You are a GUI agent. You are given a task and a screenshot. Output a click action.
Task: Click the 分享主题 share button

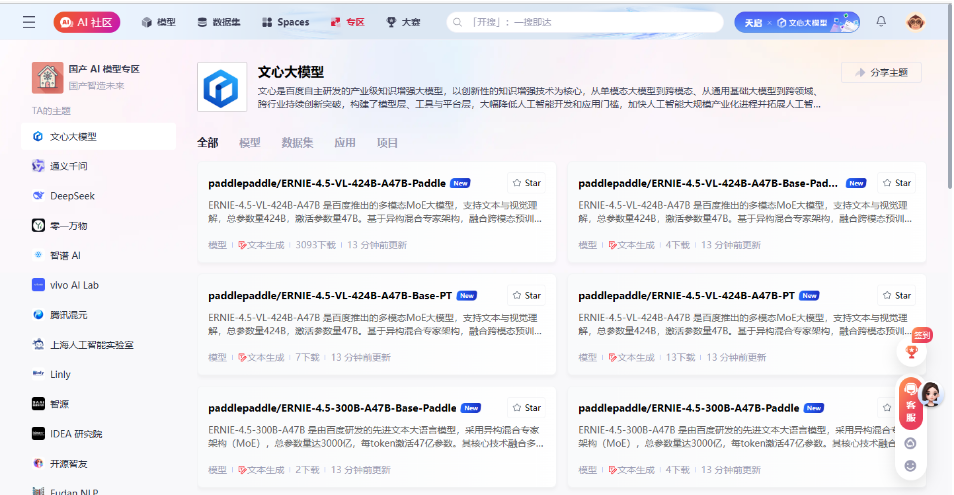point(881,72)
